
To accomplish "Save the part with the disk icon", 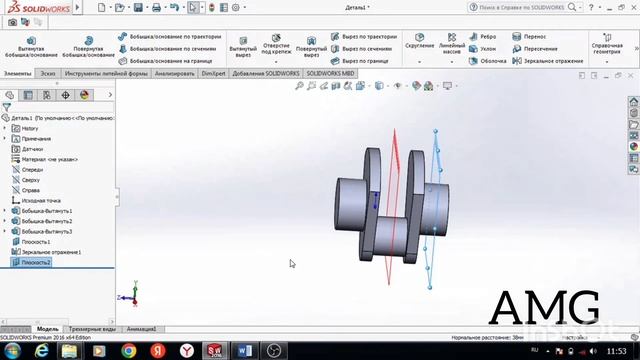I will pos(138,7).
